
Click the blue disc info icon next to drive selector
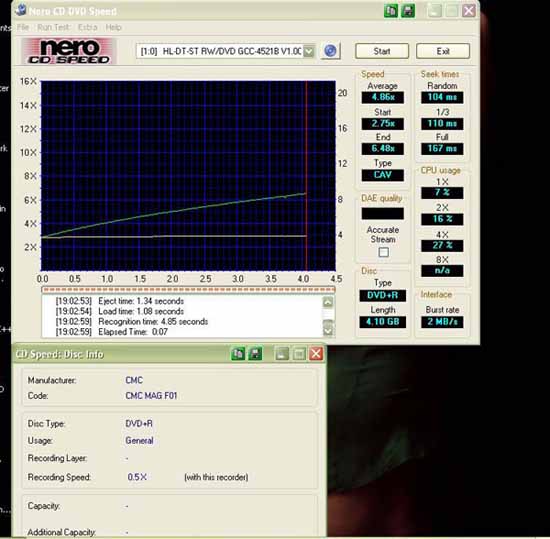pos(330,51)
